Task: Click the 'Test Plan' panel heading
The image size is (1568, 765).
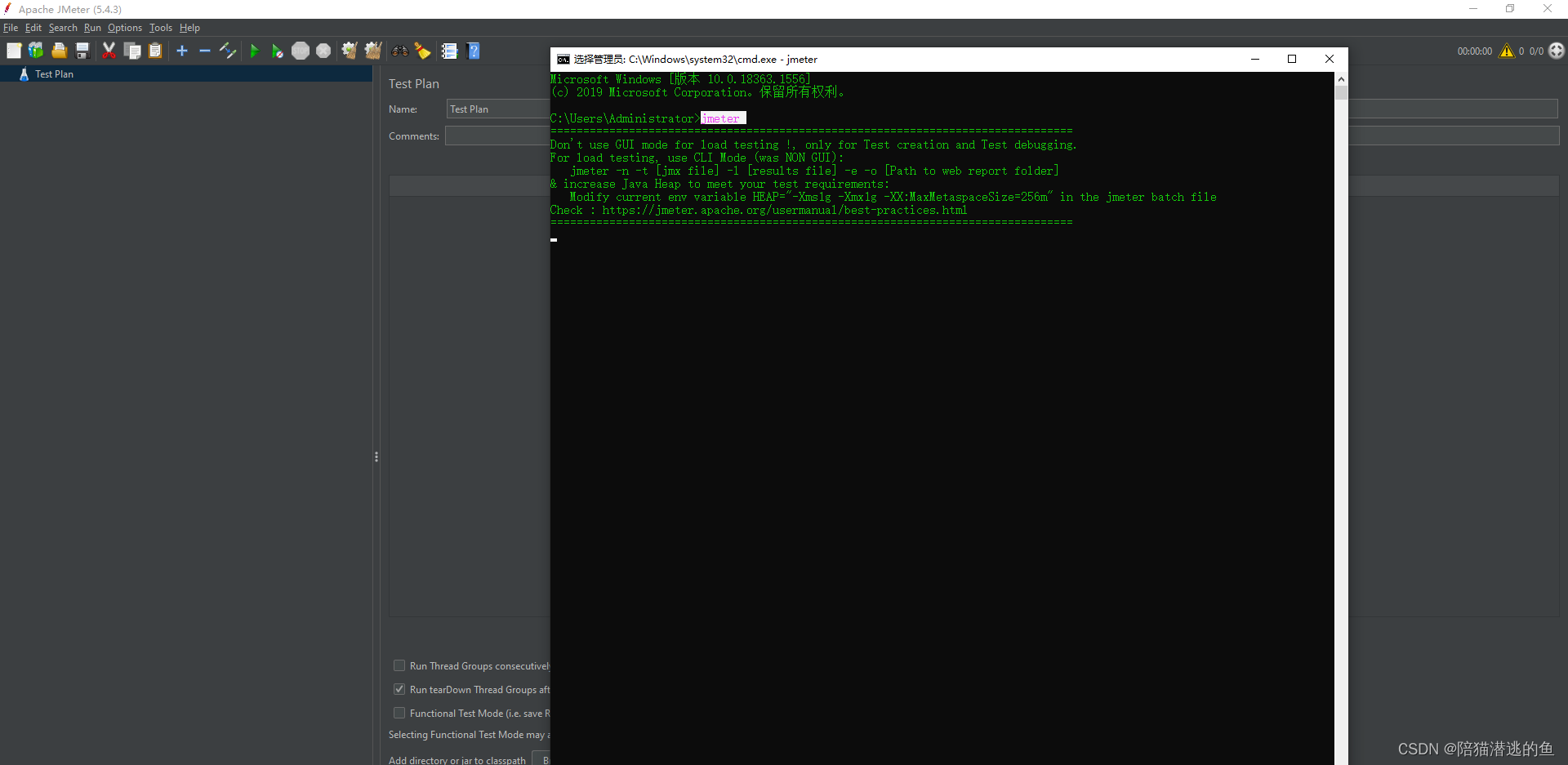Action: [x=414, y=84]
